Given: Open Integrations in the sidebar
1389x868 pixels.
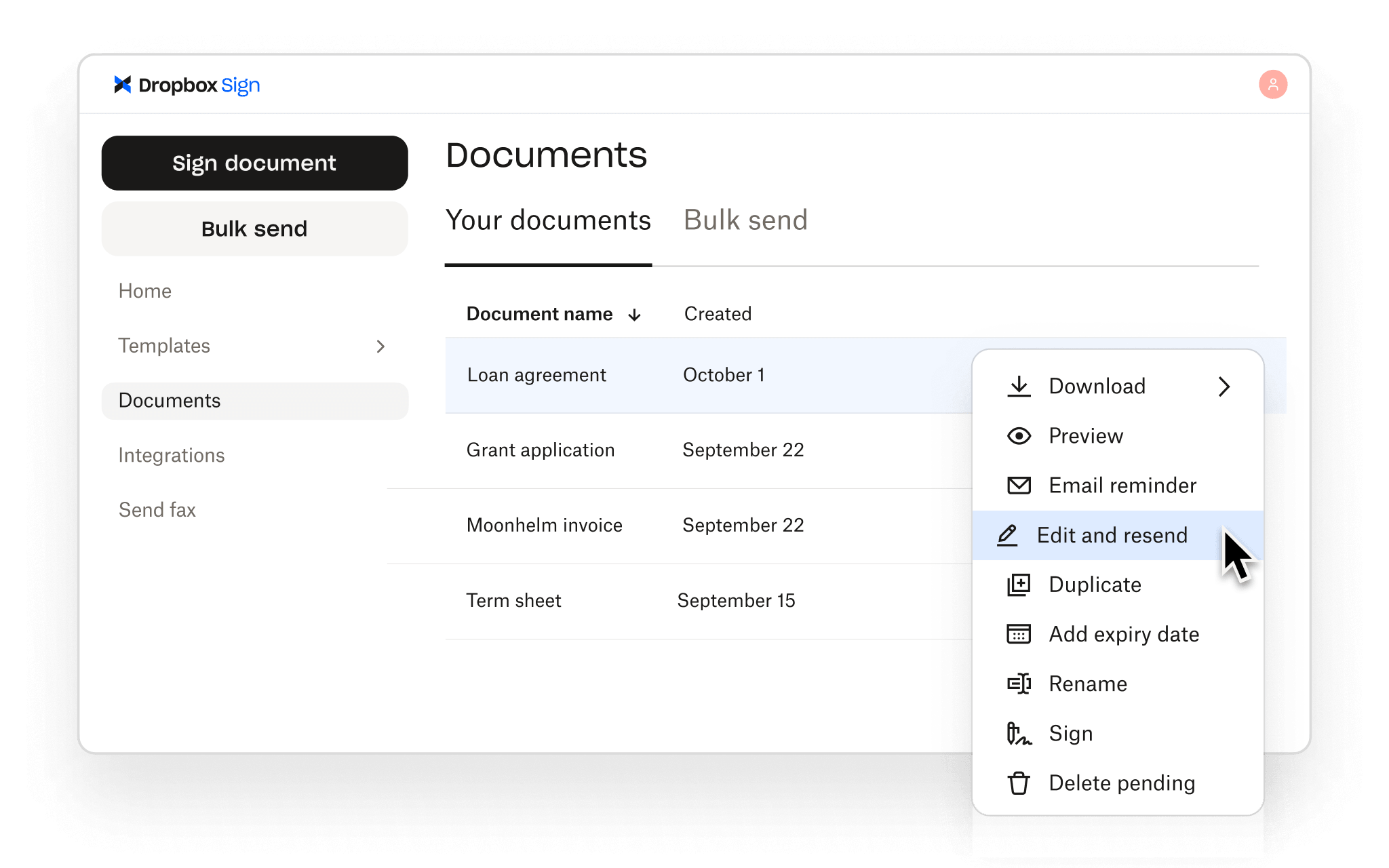Looking at the screenshot, I should (171, 455).
